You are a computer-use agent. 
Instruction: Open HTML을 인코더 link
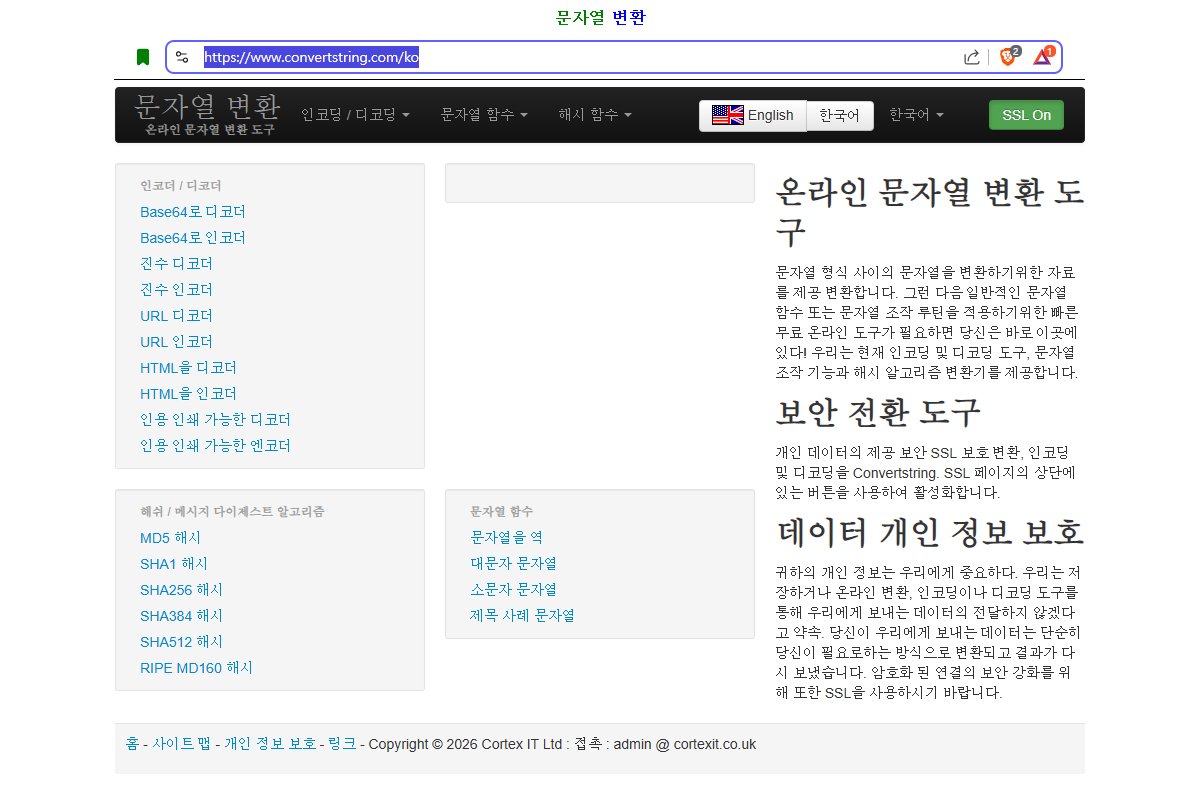coord(188,394)
